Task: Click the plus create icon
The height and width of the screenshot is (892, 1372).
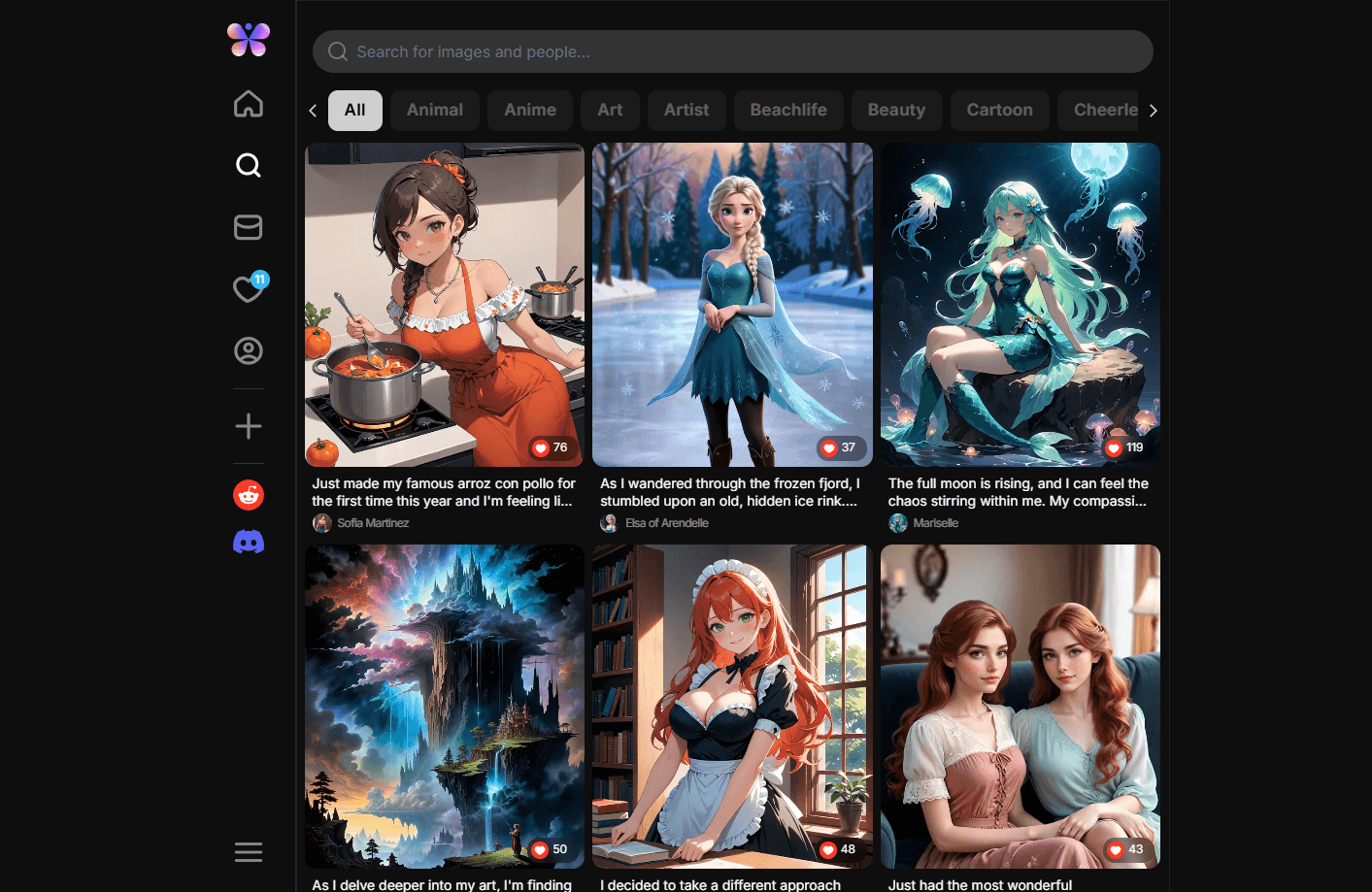Action: 249,426
